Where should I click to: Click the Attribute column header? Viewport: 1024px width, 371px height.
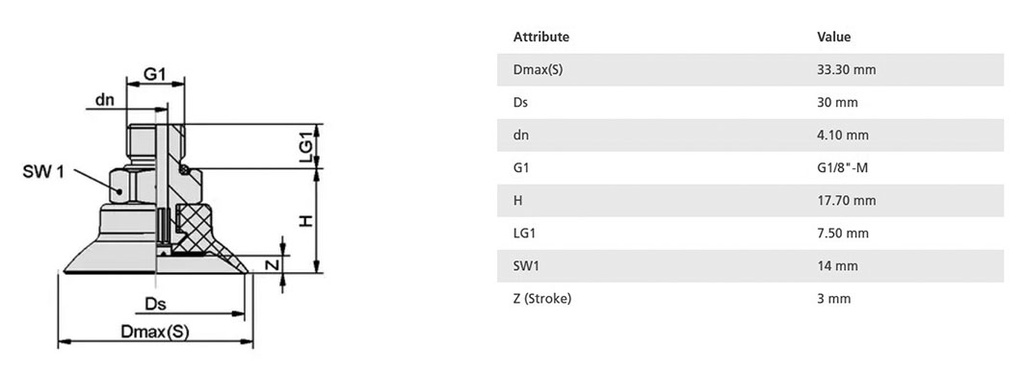tap(541, 37)
